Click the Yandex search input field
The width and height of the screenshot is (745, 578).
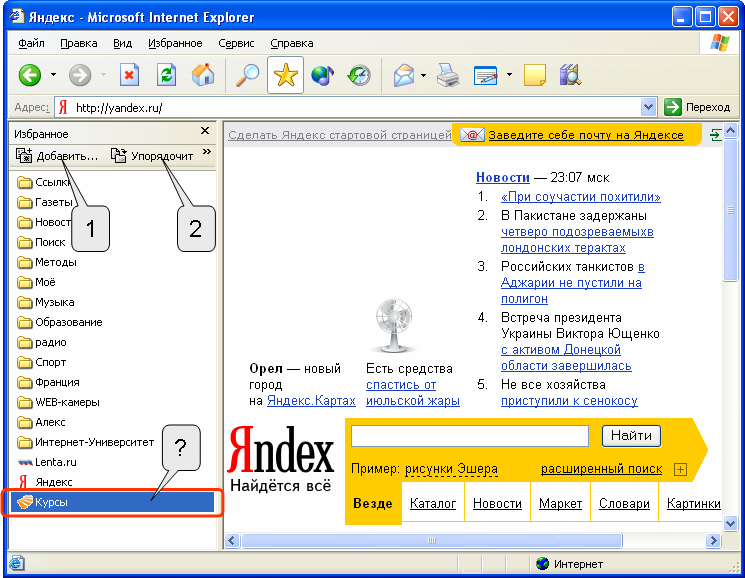[470, 436]
